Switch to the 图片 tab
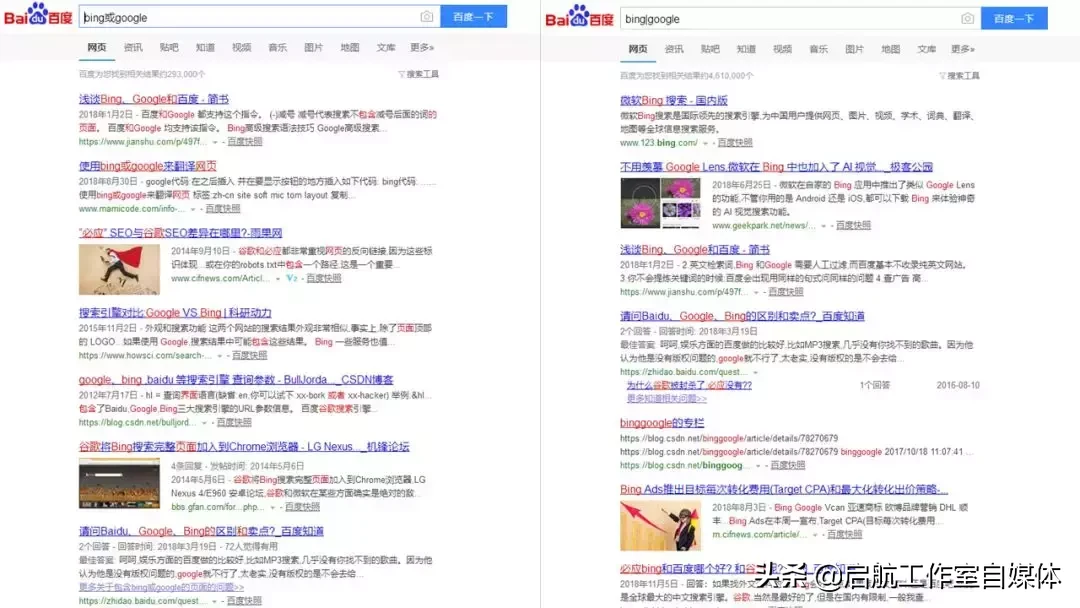Viewport: 1080px width, 608px height. [x=312, y=46]
